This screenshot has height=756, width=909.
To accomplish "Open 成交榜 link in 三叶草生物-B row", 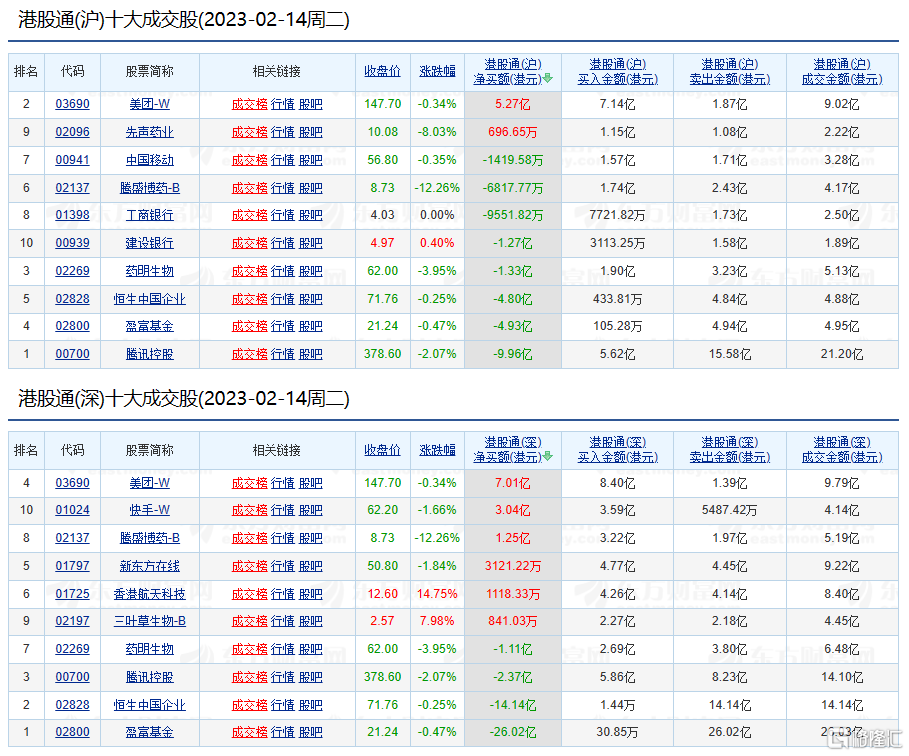I will click(x=249, y=621).
